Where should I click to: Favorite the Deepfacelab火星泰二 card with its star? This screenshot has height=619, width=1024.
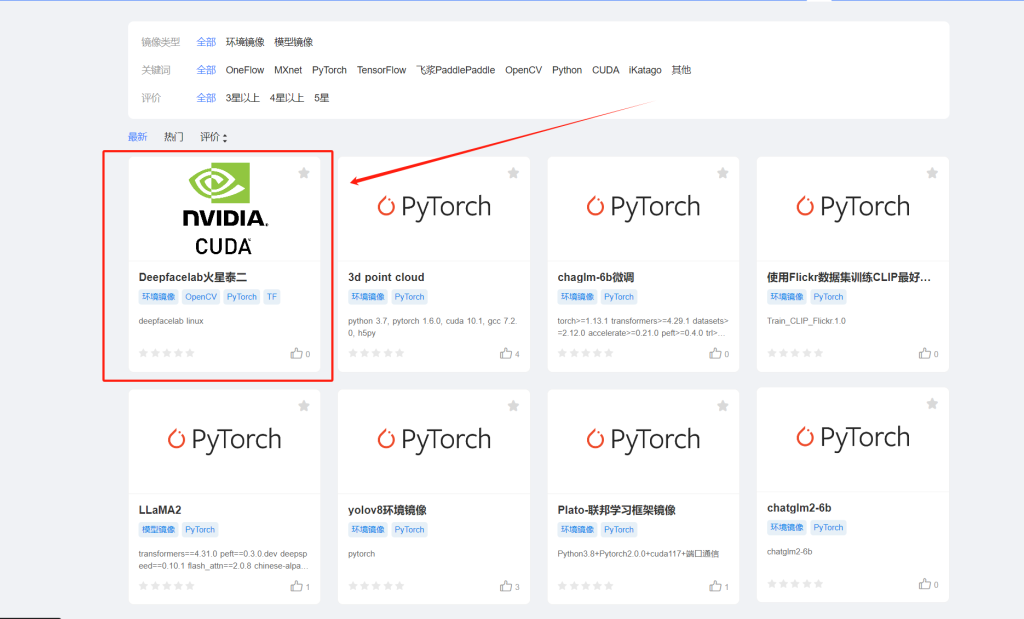304,173
